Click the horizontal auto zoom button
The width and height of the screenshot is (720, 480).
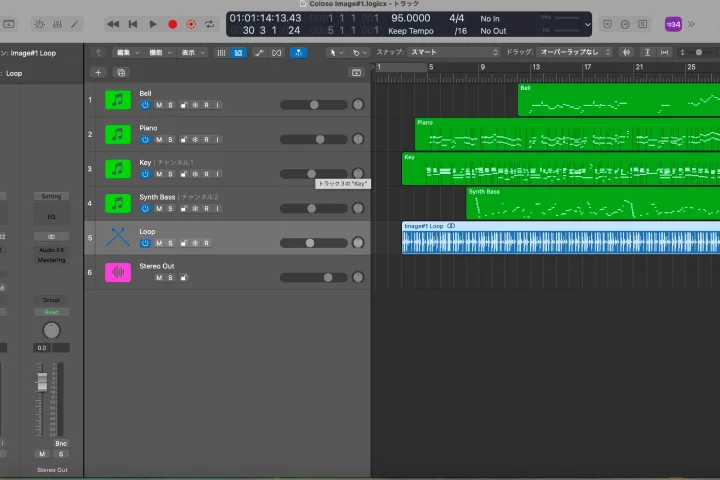tap(664, 52)
